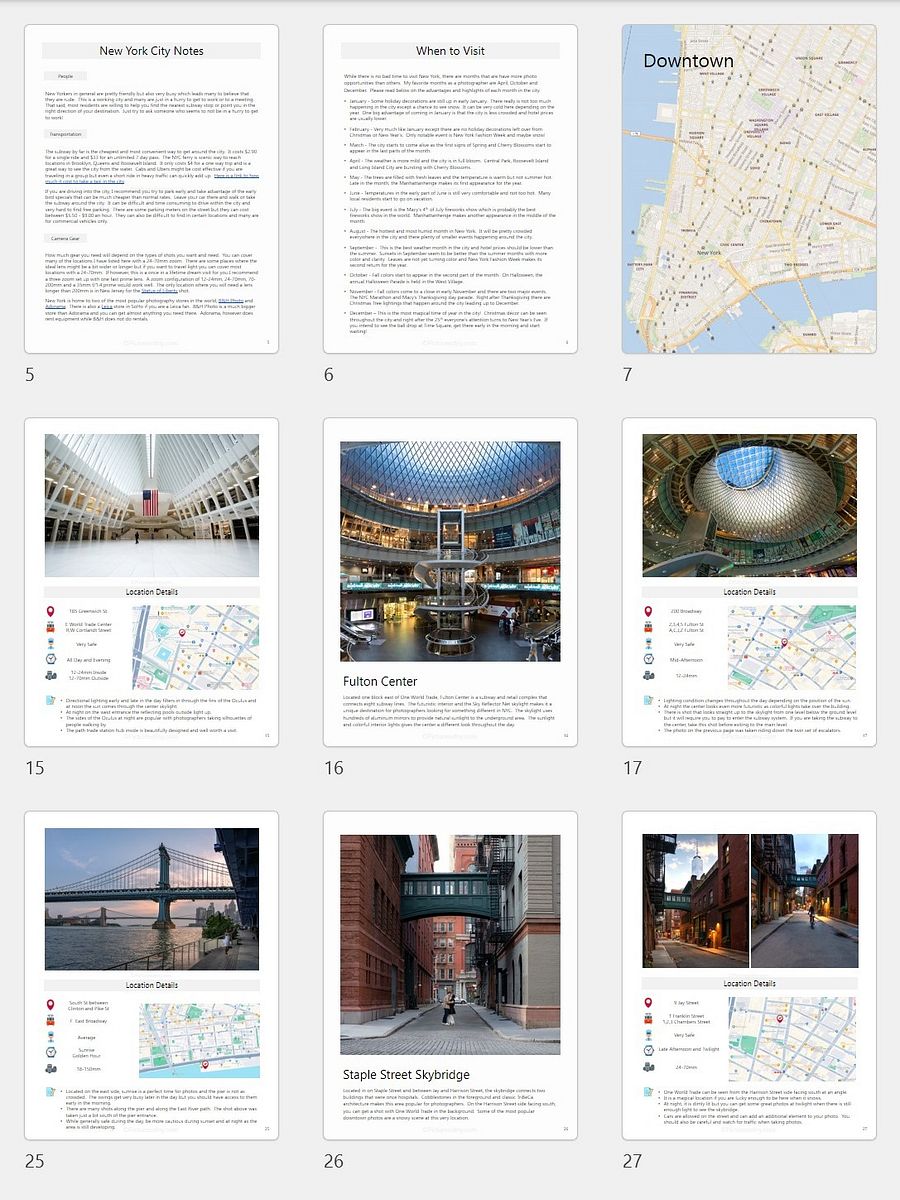The height and width of the screenshot is (1200, 900).
Task: Select the 'New York City Notes' heading
Action: pyautogui.click(x=152, y=51)
